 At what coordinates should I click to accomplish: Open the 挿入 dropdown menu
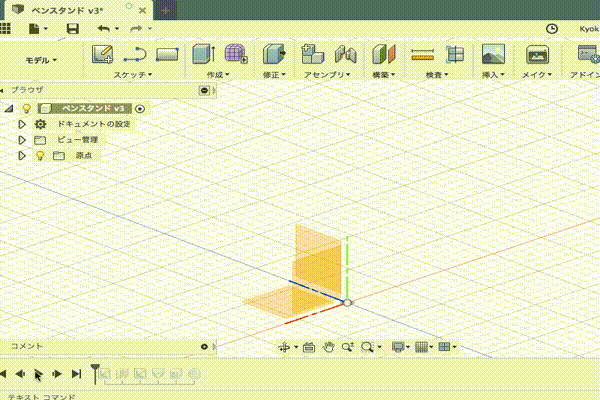point(493,75)
